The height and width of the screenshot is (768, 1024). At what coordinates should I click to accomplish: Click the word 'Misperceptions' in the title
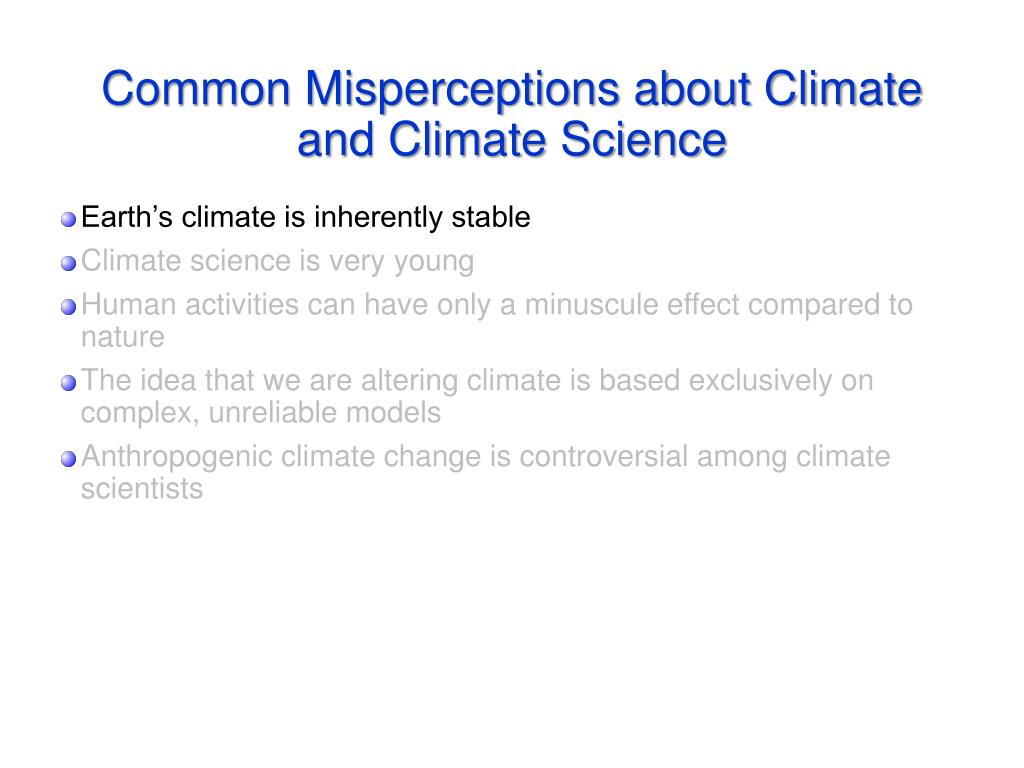463,90
